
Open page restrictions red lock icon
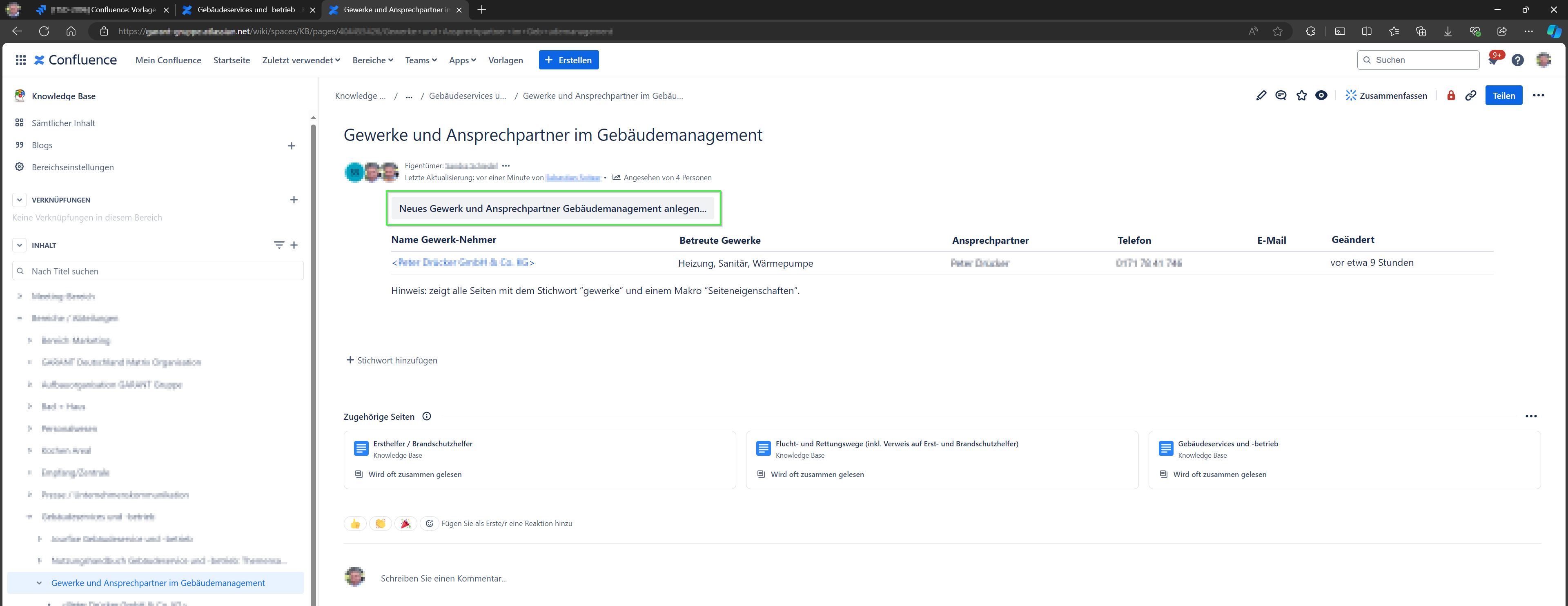point(1451,96)
